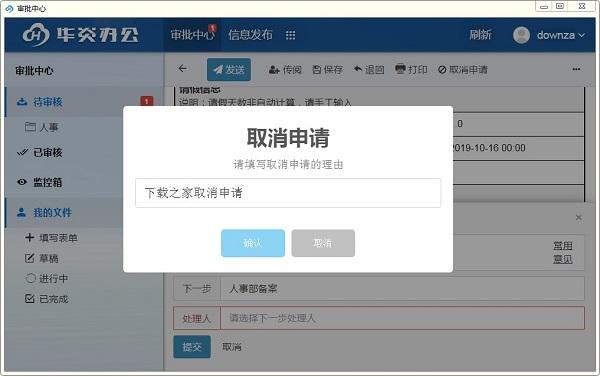
Task: Open the 信息发布 top tab
Action: click(250, 35)
